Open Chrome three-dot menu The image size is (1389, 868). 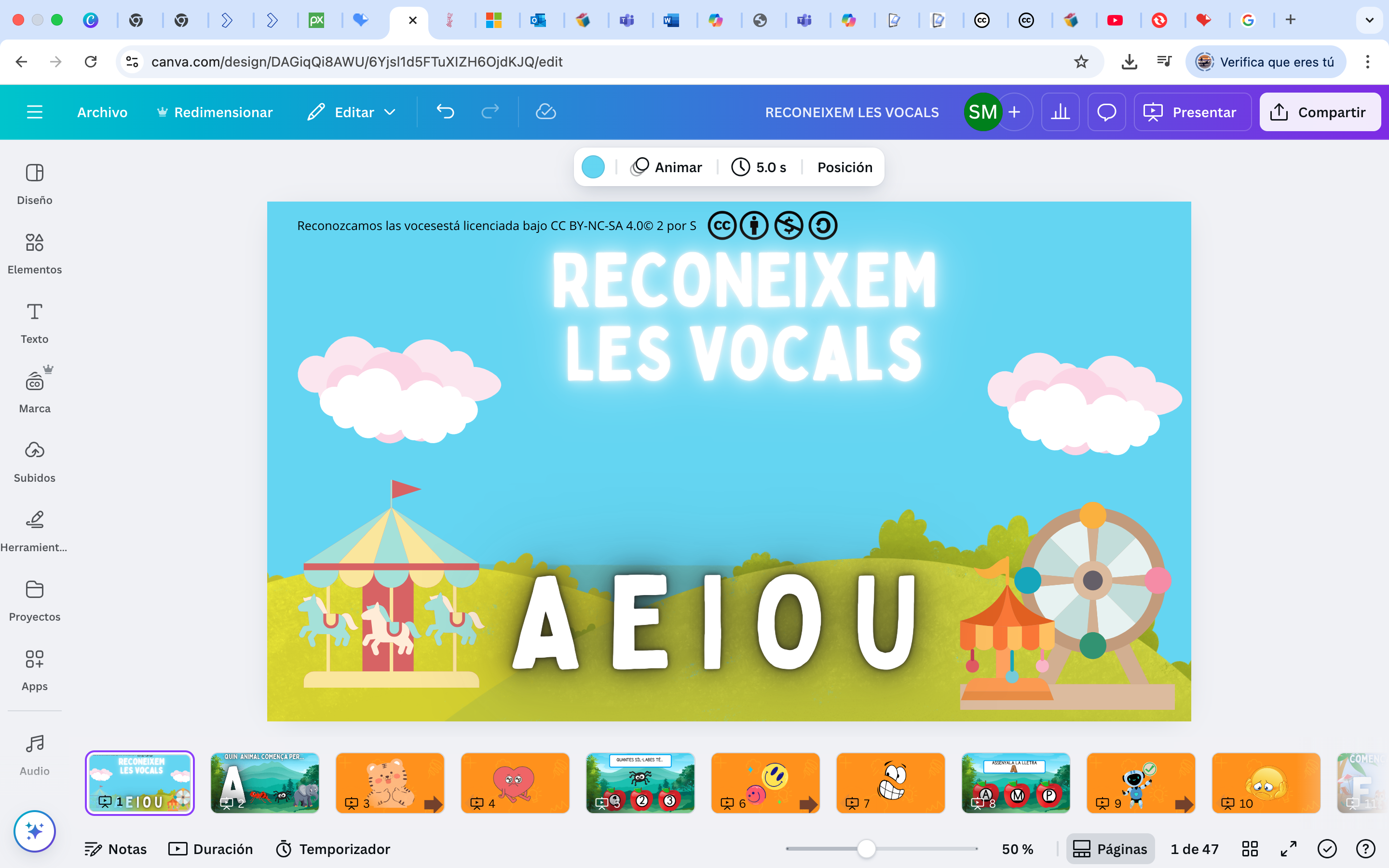click(1368, 61)
